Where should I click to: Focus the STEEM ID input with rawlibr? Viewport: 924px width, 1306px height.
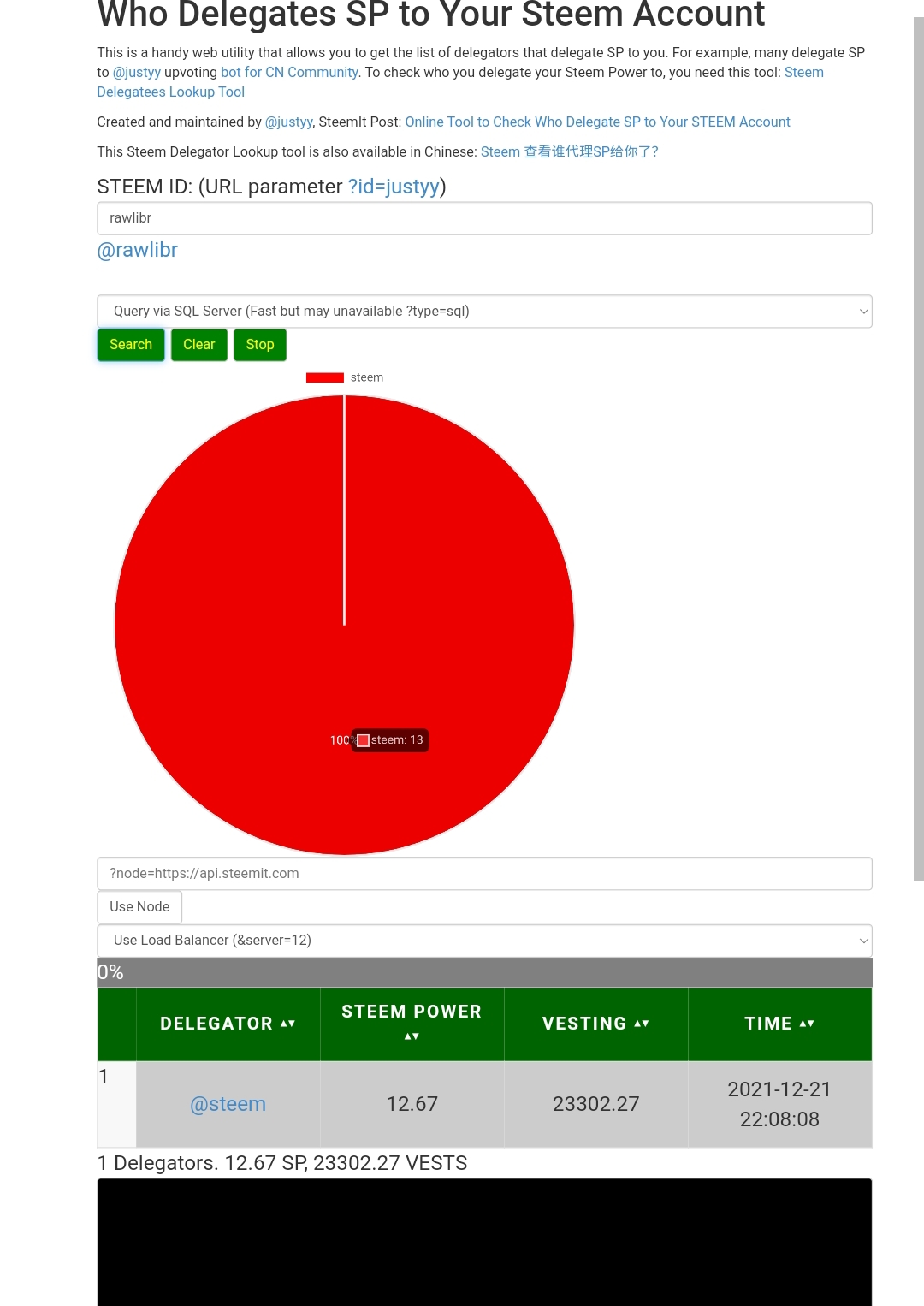[x=484, y=218]
